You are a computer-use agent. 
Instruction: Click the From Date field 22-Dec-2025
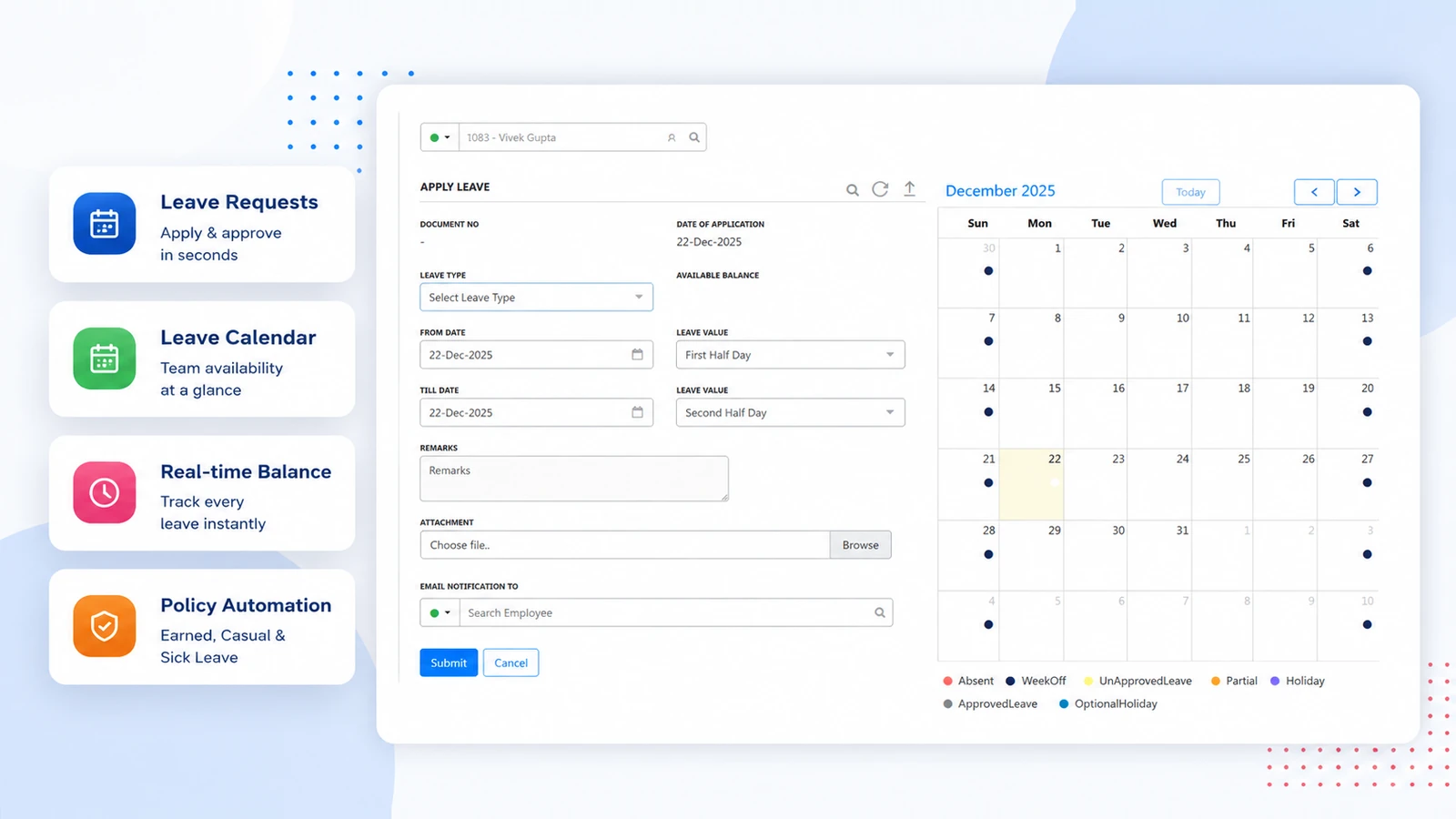[536, 354]
